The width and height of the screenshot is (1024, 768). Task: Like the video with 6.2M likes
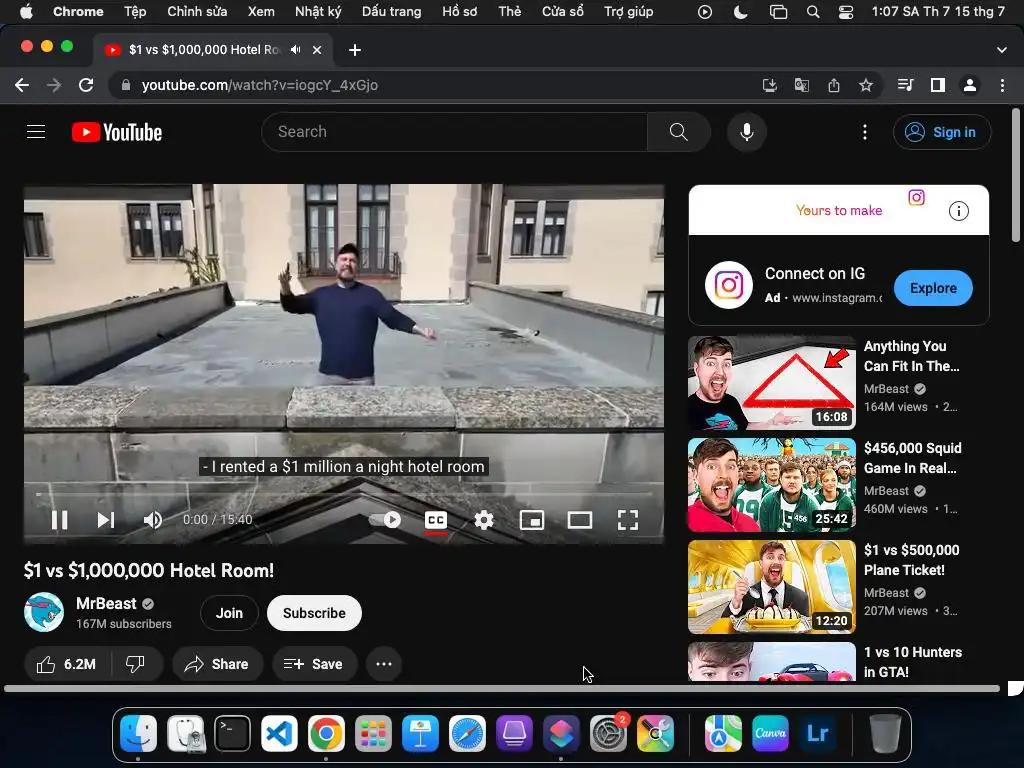(67, 664)
